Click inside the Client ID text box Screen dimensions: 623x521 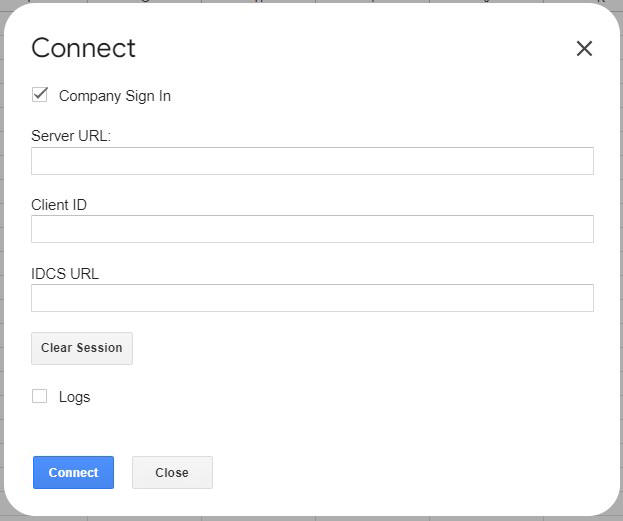pos(312,229)
